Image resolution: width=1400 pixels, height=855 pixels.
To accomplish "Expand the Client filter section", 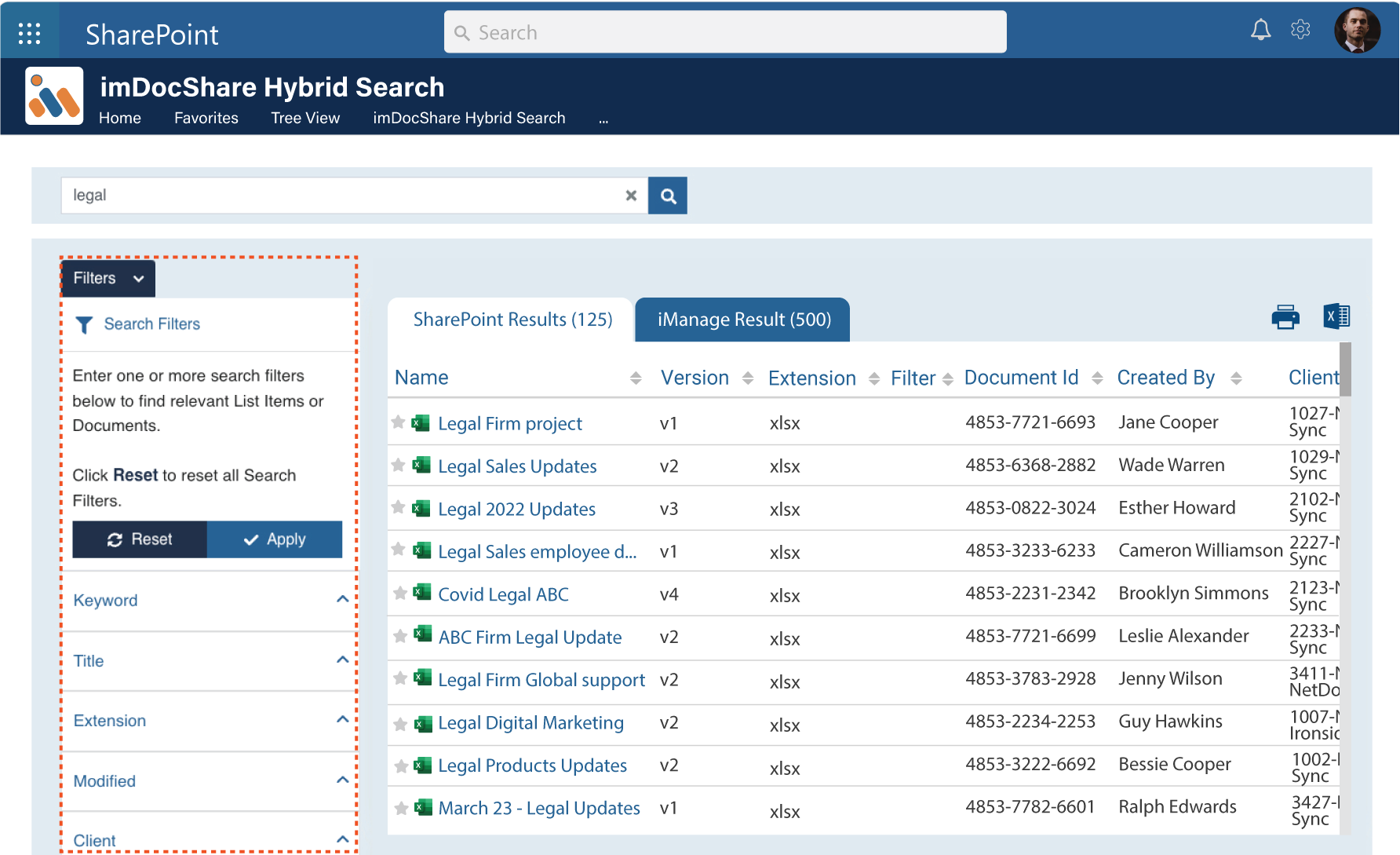I will [342, 840].
